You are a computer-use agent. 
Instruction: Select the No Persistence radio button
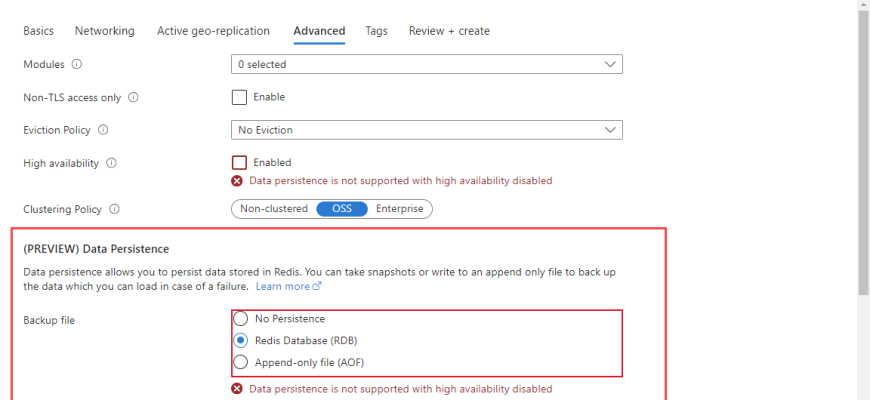[x=240, y=319]
